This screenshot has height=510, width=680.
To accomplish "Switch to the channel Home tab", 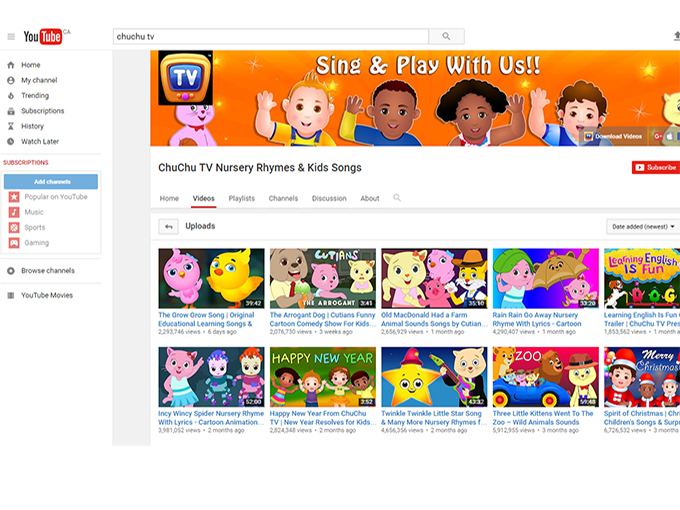I will tap(169, 198).
